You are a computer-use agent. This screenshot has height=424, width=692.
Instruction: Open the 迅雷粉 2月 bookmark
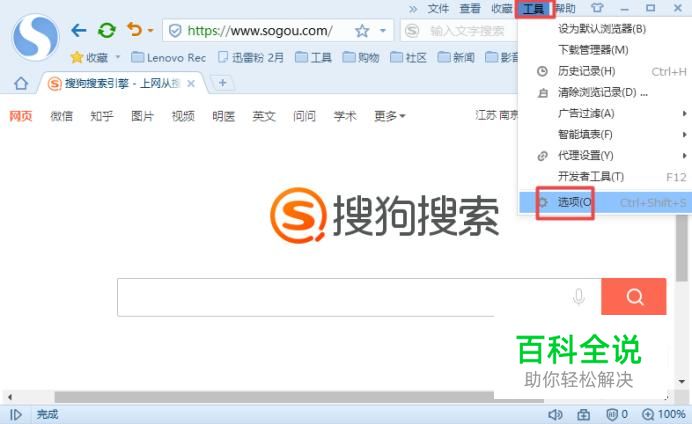tap(251, 57)
